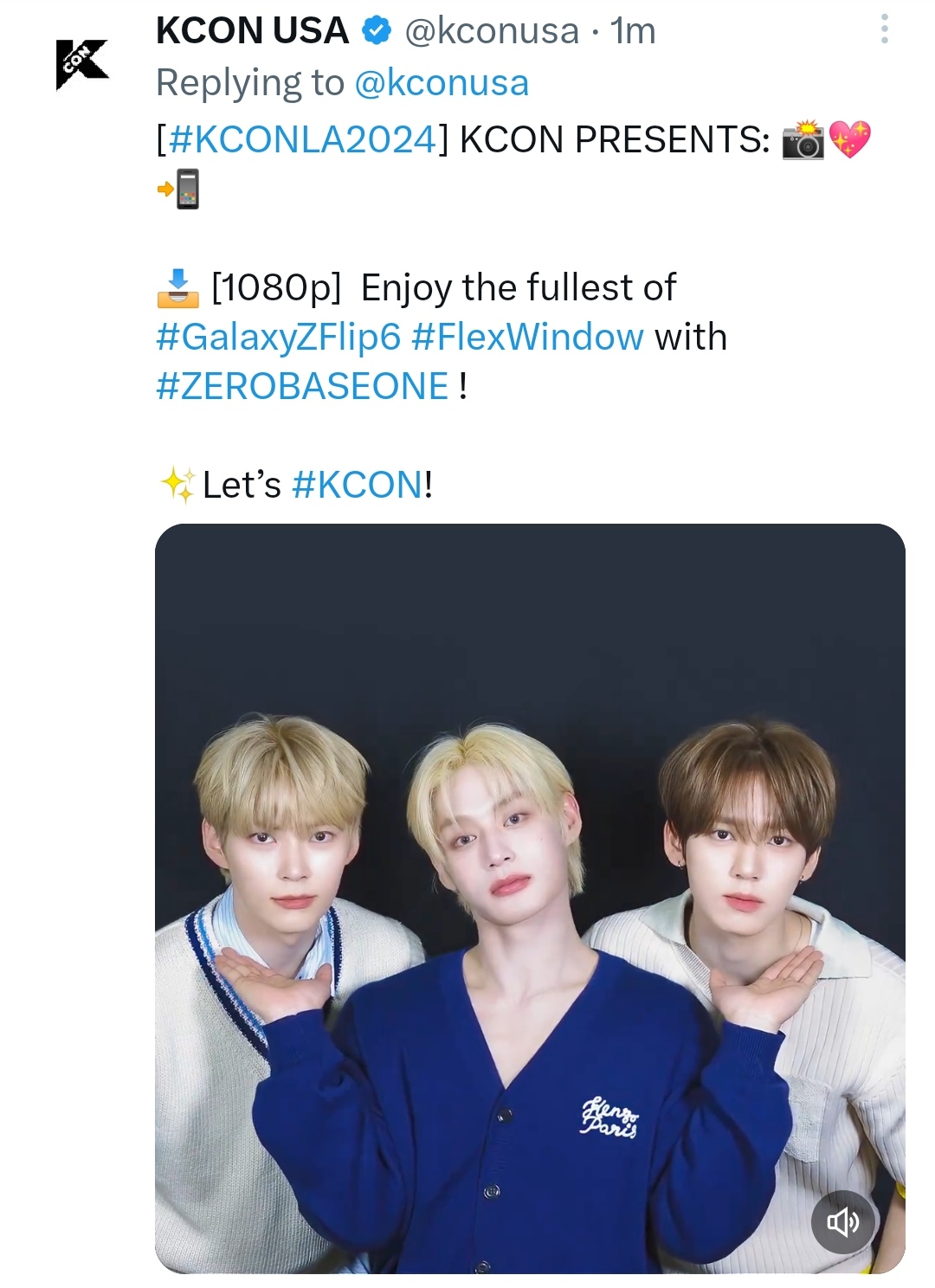The image size is (935, 1288).
Task: Click the 1m timestamp of the tweet
Action: (633, 32)
